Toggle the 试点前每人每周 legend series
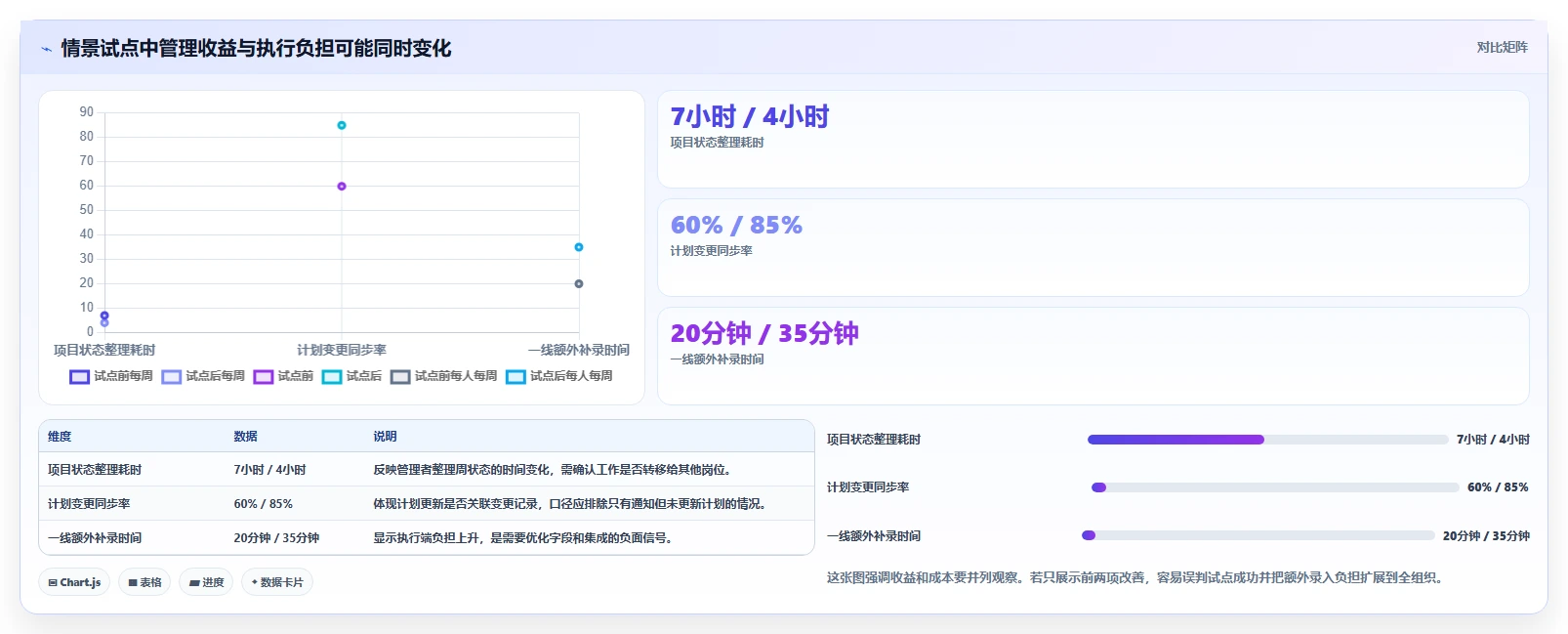Viewport: 1568px width, 634px height. (443, 376)
